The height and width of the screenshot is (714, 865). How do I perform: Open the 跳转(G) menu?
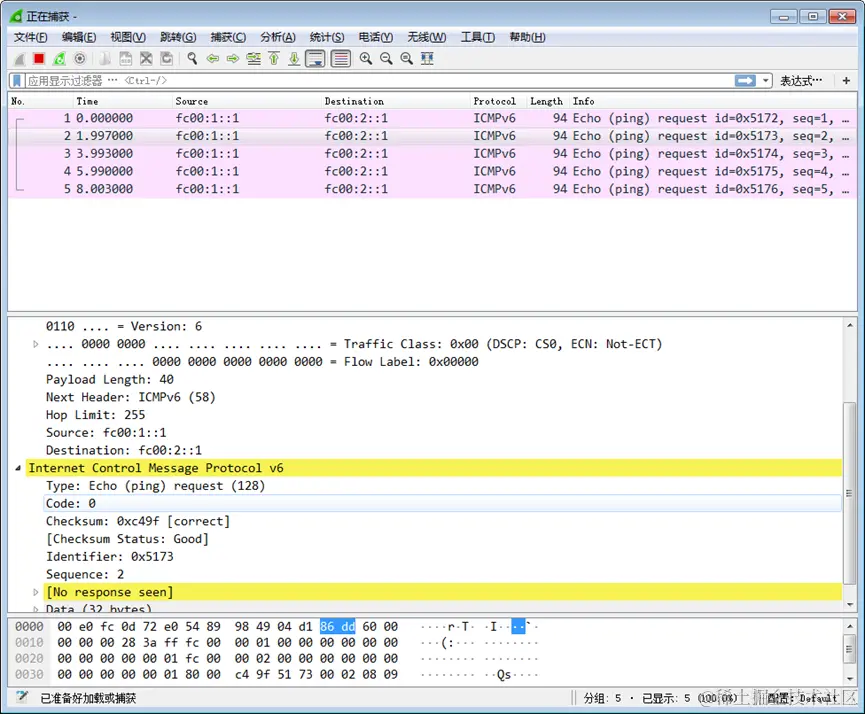pyautogui.click(x=178, y=37)
